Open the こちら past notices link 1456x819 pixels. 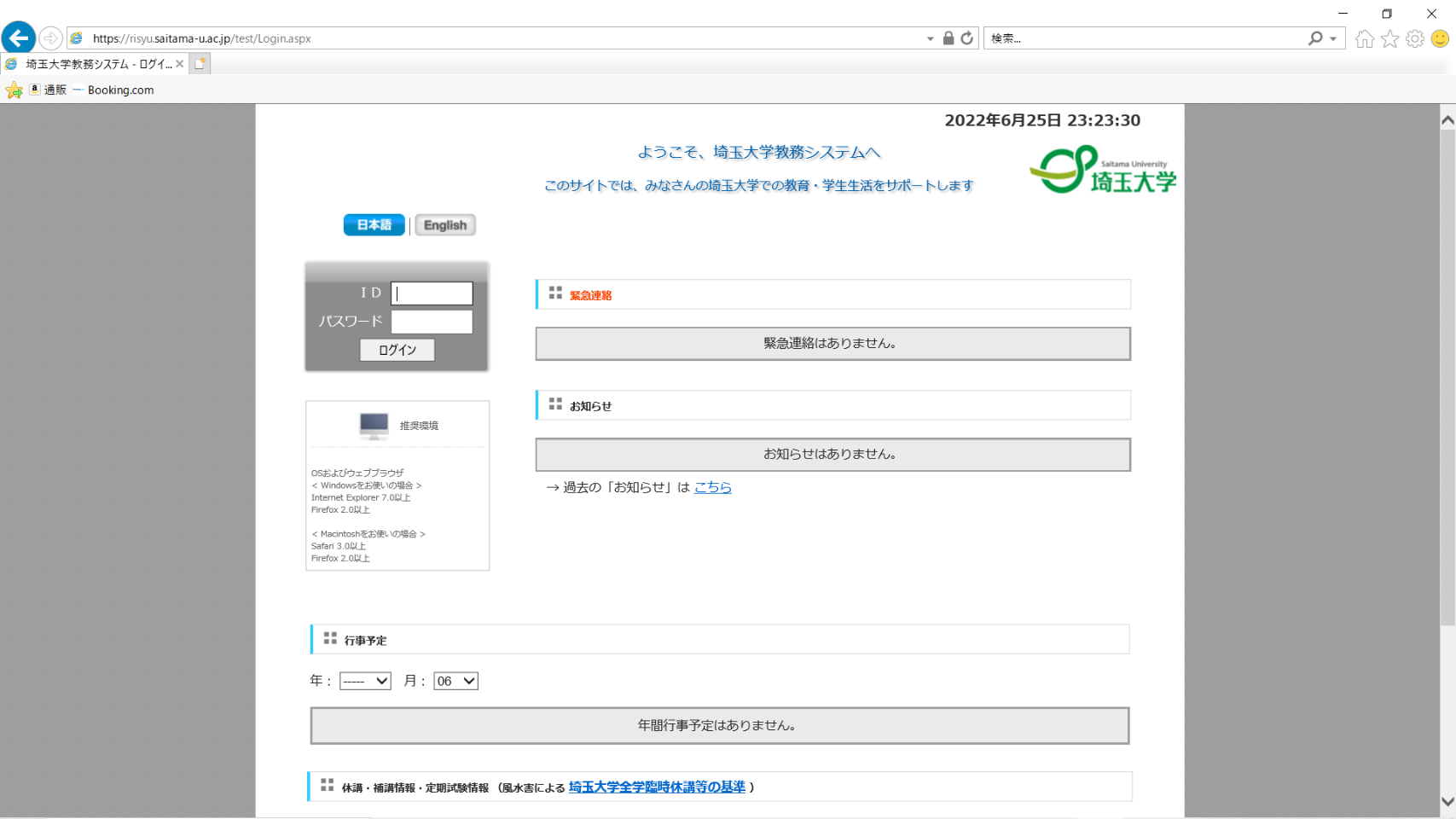tap(712, 487)
